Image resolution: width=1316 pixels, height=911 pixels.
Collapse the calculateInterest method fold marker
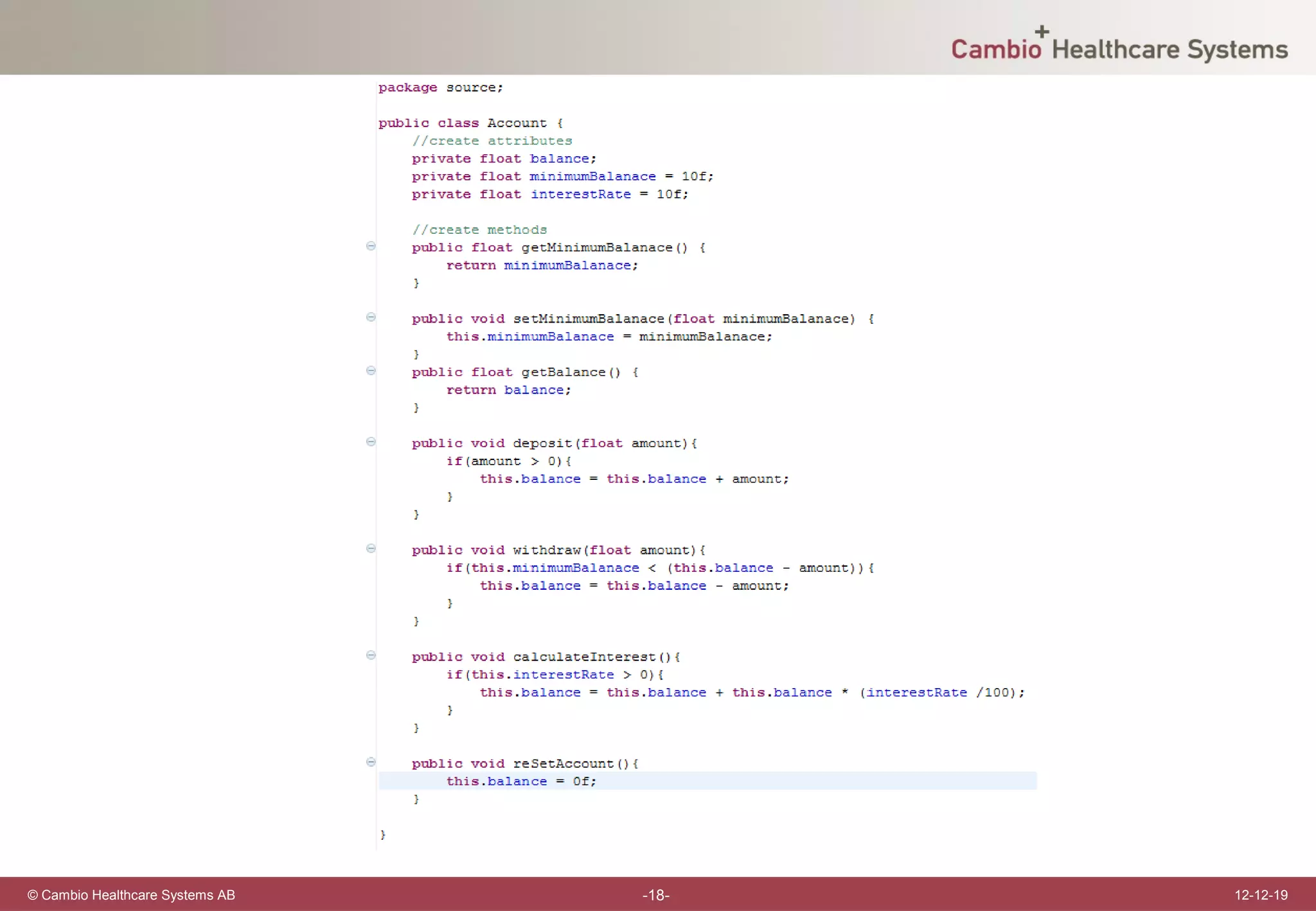[371, 655]
